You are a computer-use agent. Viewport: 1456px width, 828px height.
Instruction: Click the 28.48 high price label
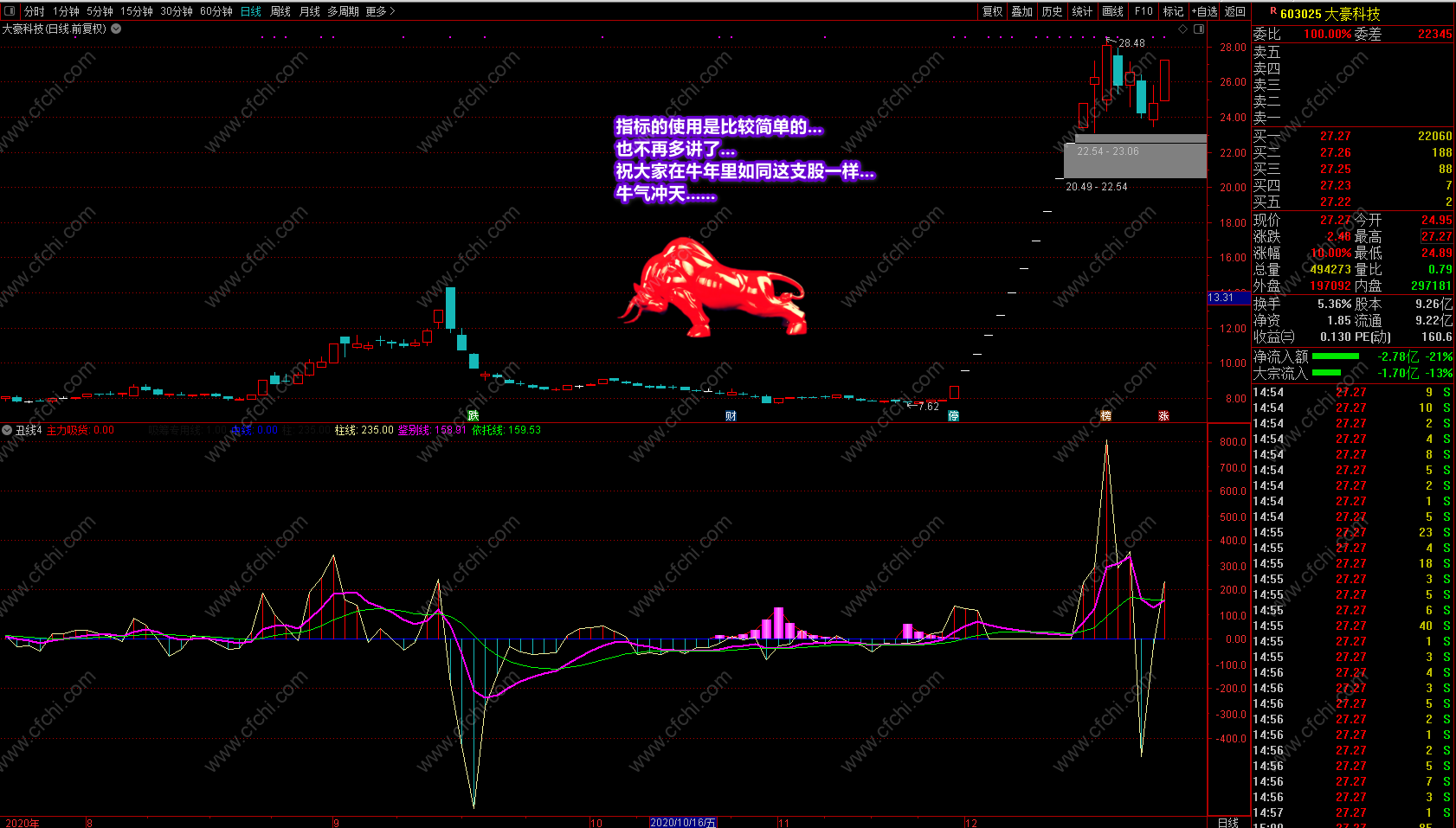point(1131,43)
